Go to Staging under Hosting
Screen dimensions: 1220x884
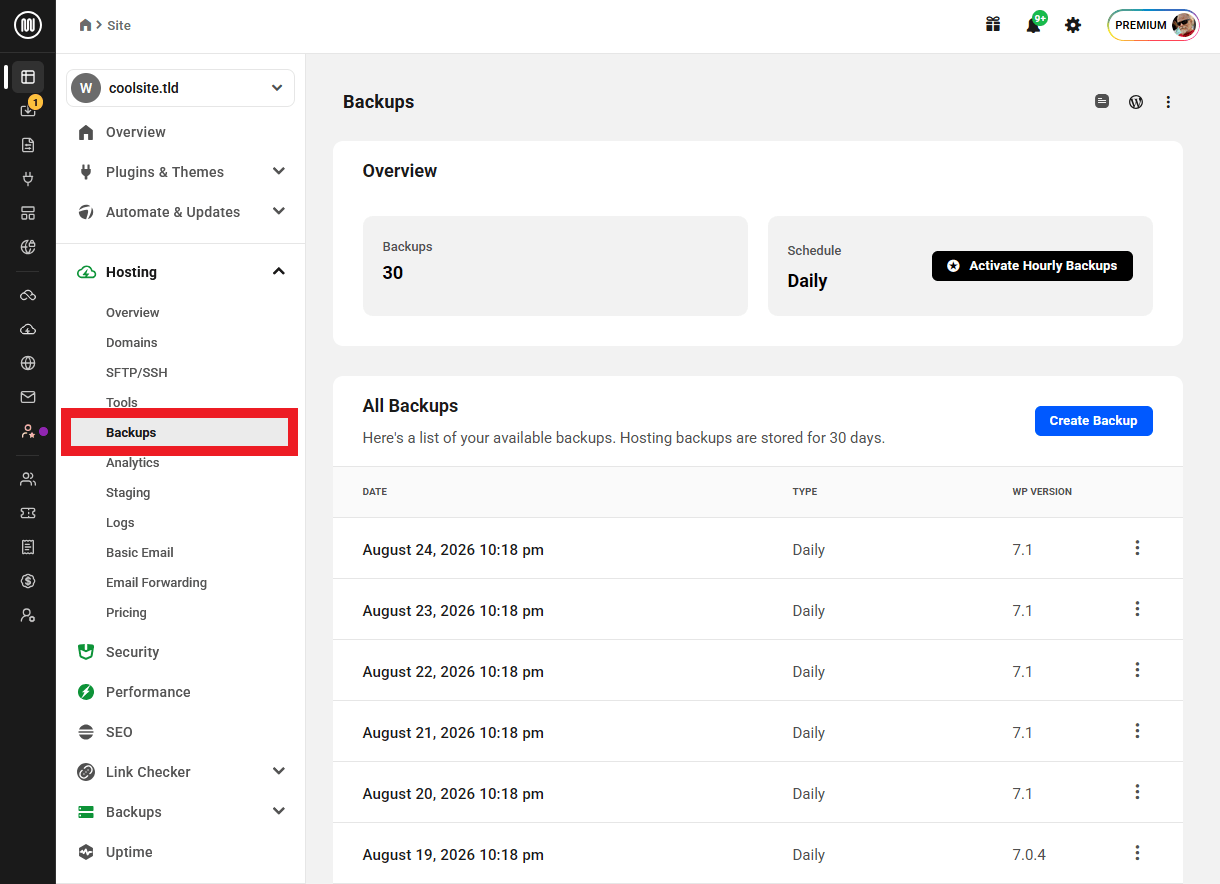128,493
